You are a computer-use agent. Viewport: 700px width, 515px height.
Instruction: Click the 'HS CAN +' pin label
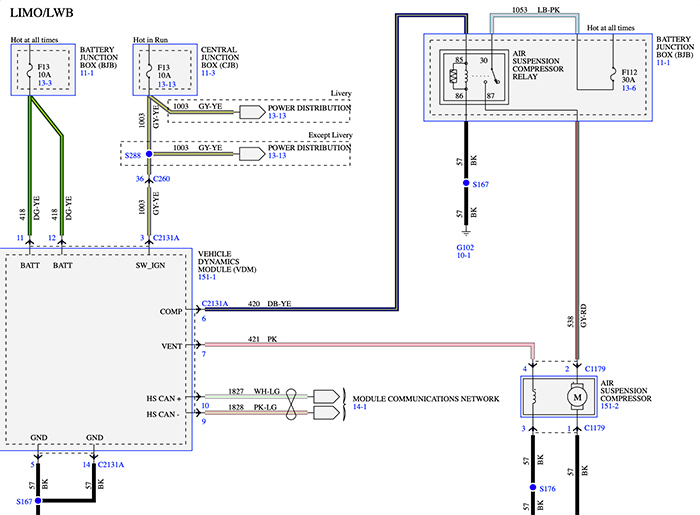click(x=164, y=399)
